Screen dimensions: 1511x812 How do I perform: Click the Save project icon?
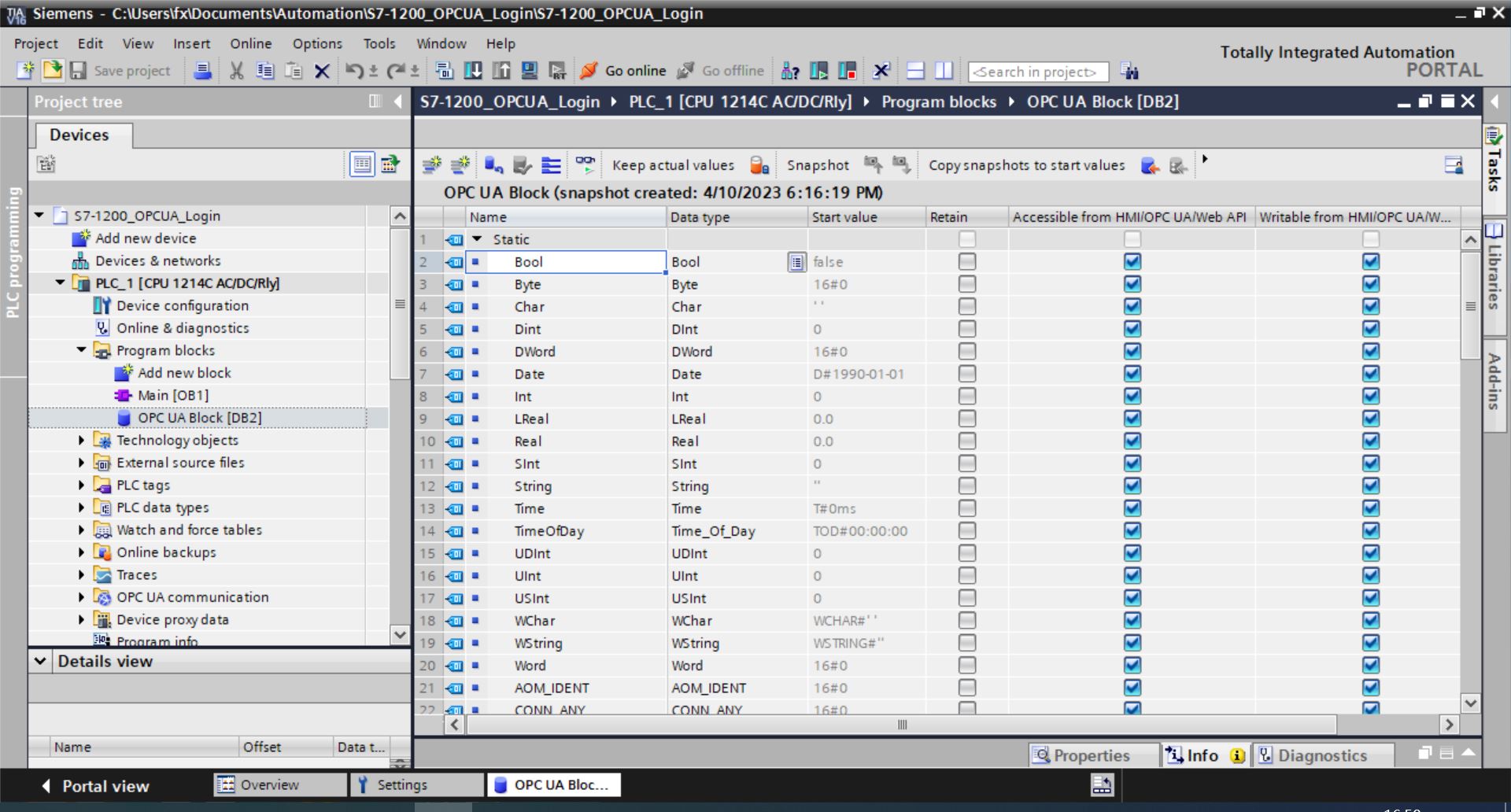click(78, 71)
